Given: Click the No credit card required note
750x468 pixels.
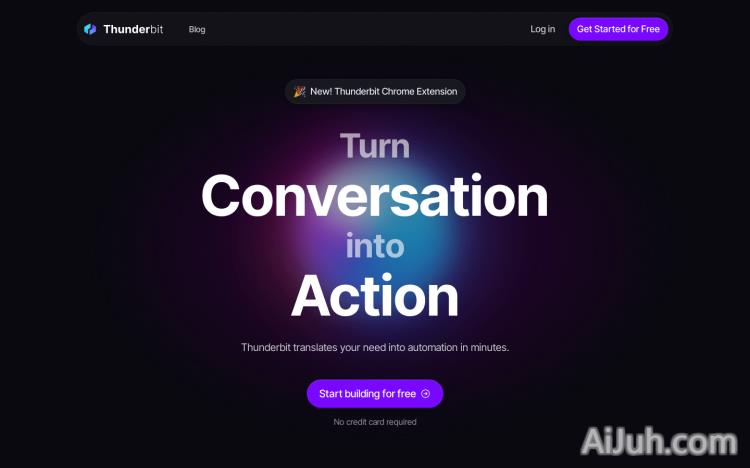Looking at the screenshot, I should [375, 422].
